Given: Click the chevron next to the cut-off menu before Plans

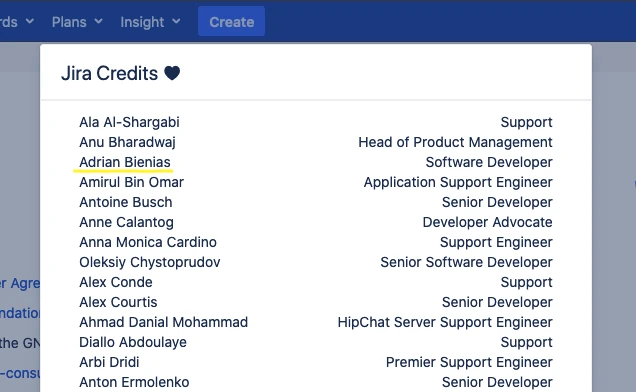Looking at the screenshot, I should pyautogui.click(x=30, y=21).
